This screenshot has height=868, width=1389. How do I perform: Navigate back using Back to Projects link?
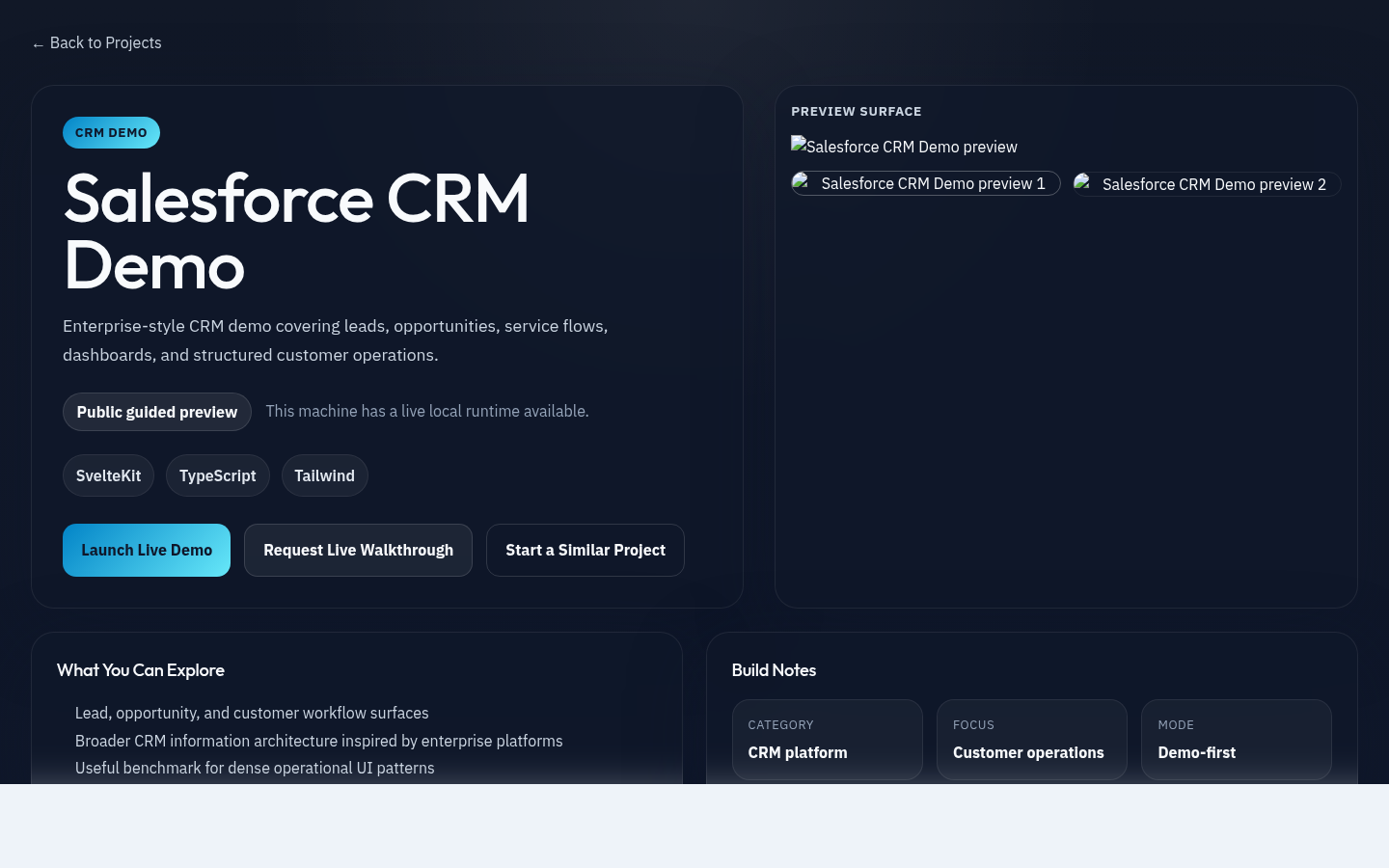coord(105,42)
